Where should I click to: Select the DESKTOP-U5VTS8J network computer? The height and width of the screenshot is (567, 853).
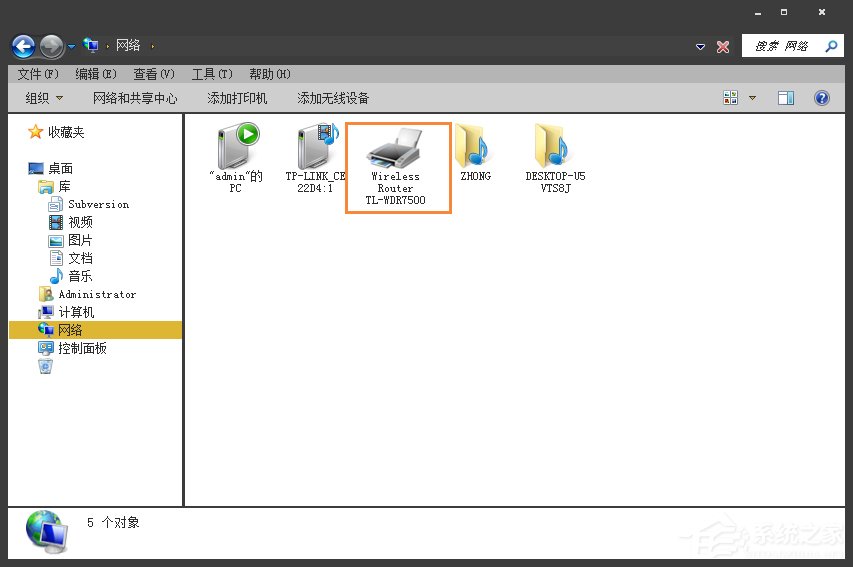point(555,148)
